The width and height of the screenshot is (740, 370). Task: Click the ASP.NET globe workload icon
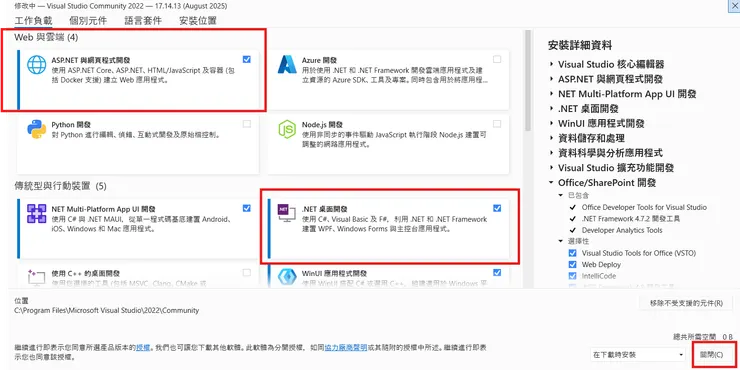(x=37, y=65)
